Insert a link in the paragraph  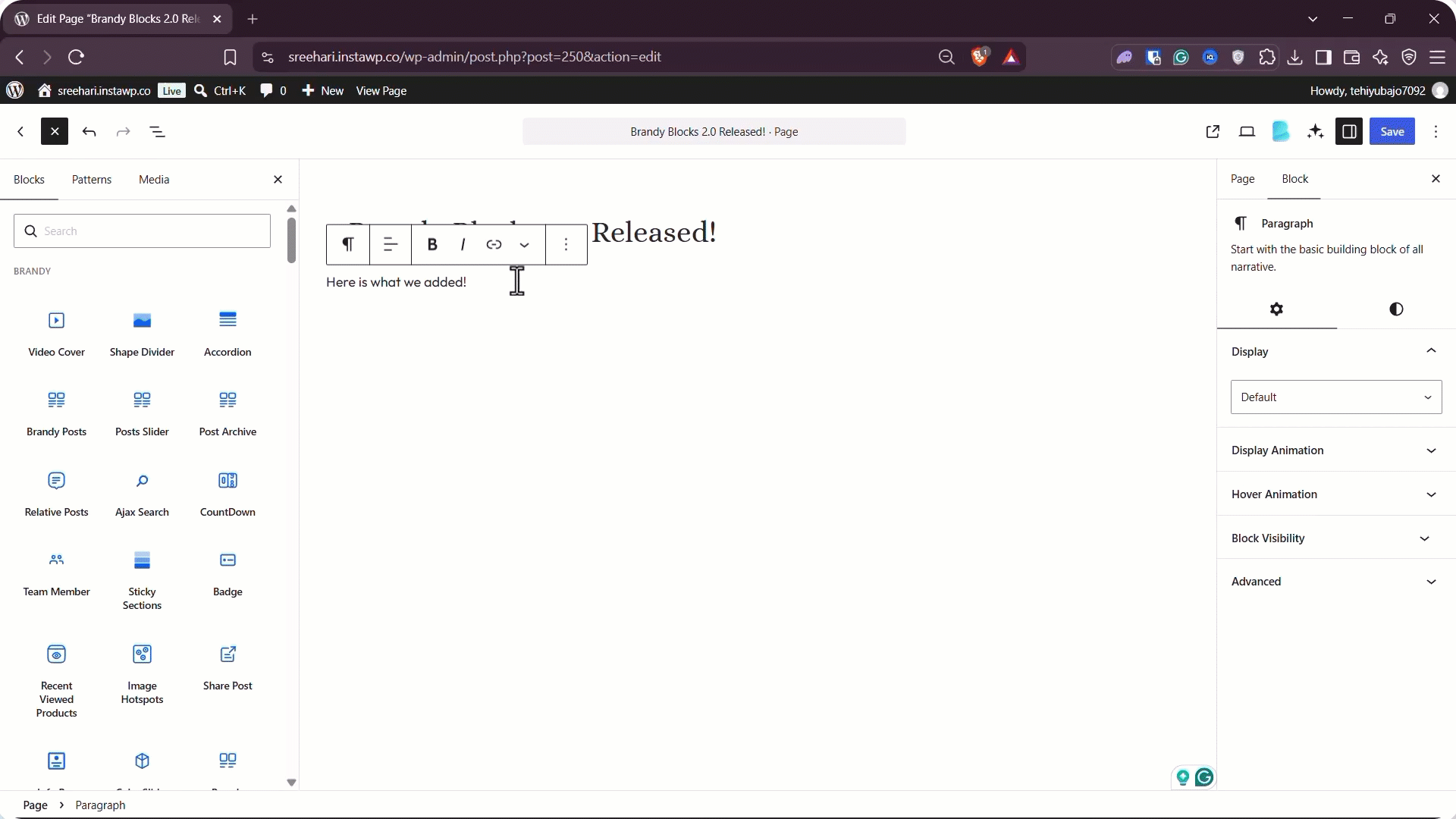pyautogui.click(x=494, y=244)
